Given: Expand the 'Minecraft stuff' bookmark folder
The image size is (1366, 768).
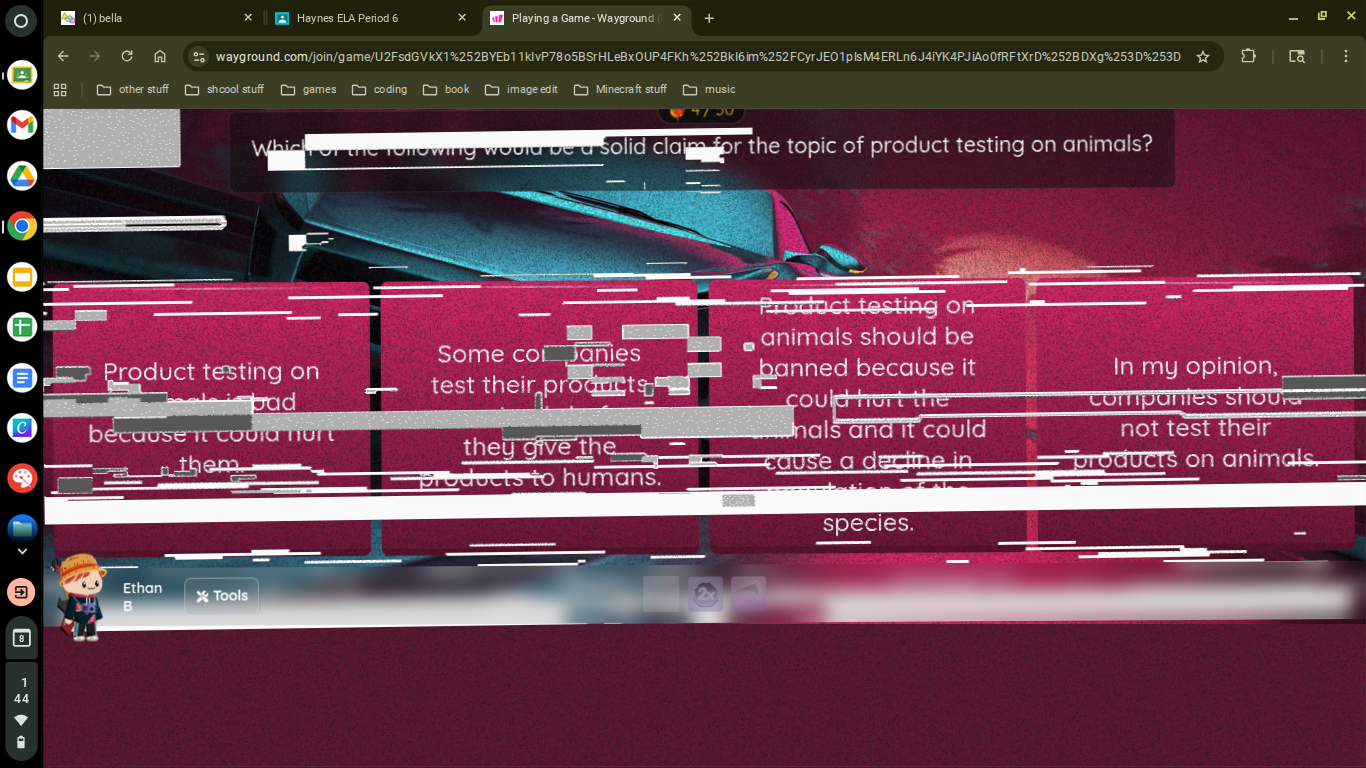Looking at the screenshot, I should 620,90.
